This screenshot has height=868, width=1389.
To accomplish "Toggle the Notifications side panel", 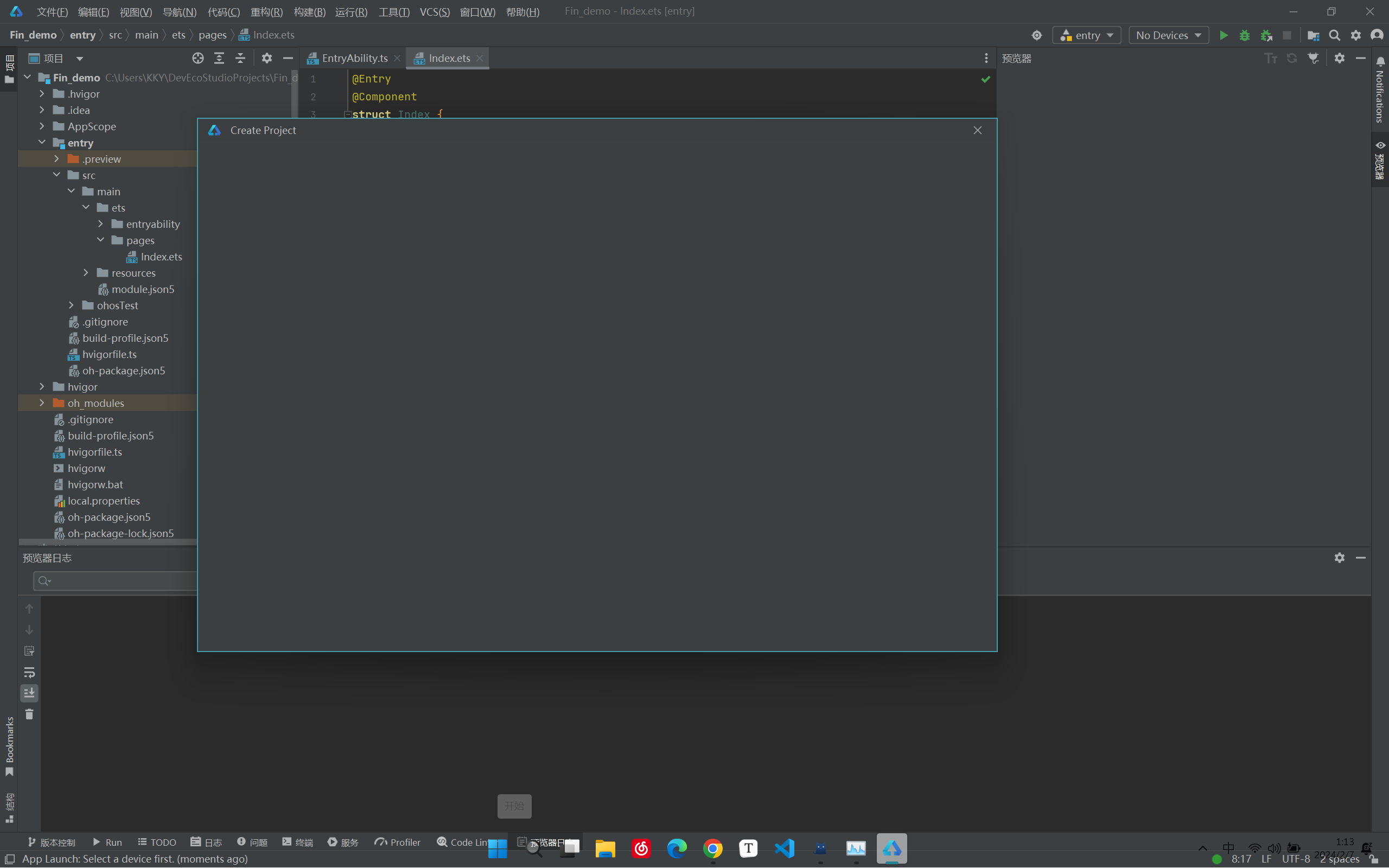I will (1380, 90).
